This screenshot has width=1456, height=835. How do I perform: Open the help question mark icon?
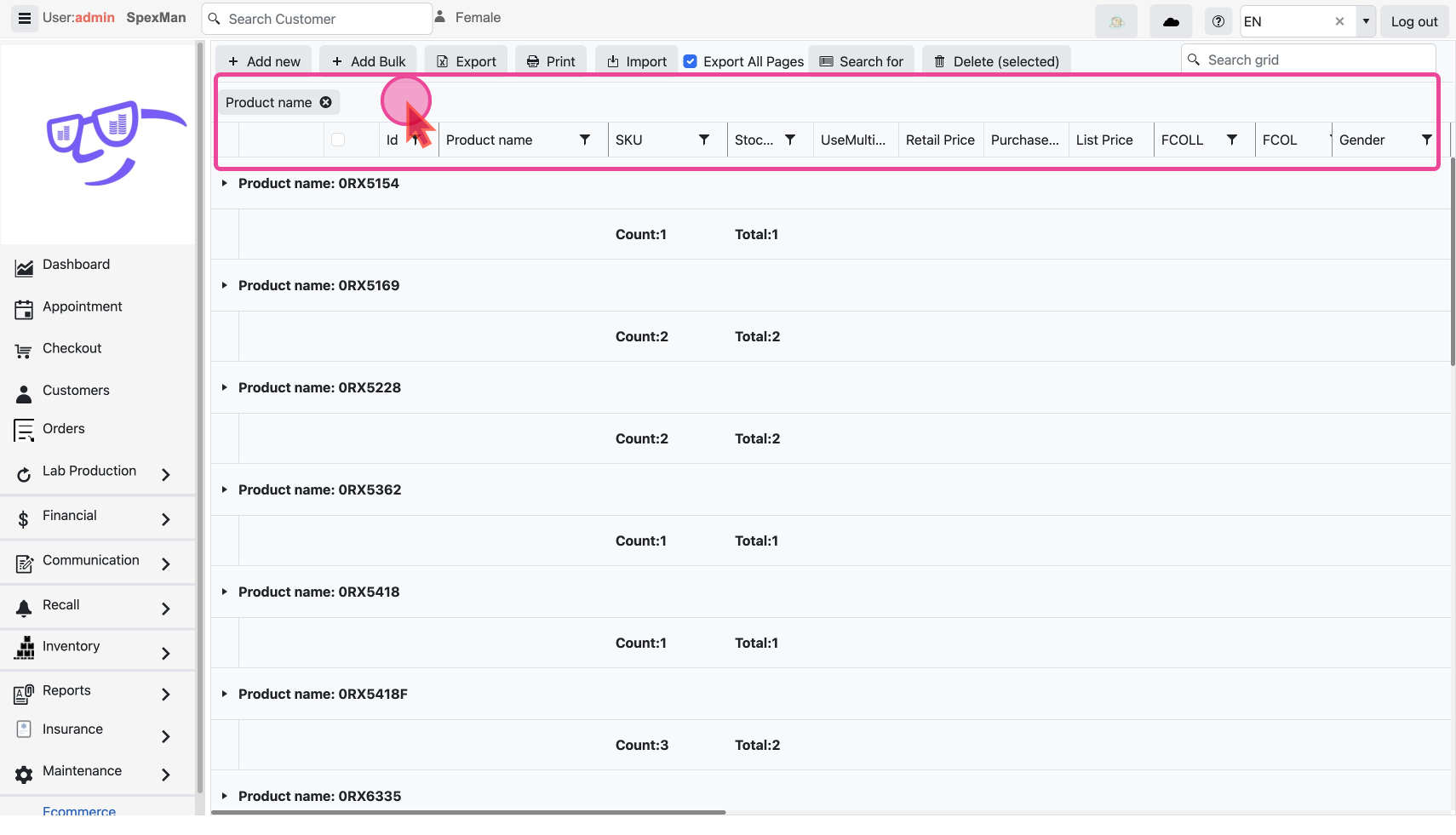[x=1218, y=21]
